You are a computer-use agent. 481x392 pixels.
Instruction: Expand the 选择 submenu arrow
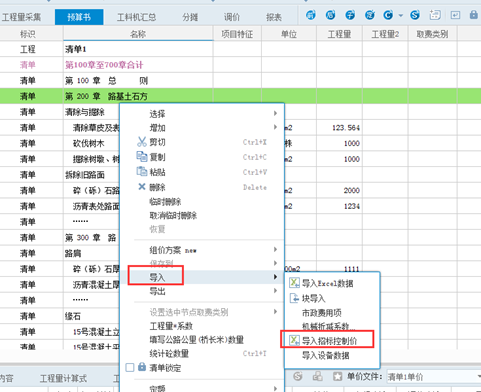tap(275, 113)
